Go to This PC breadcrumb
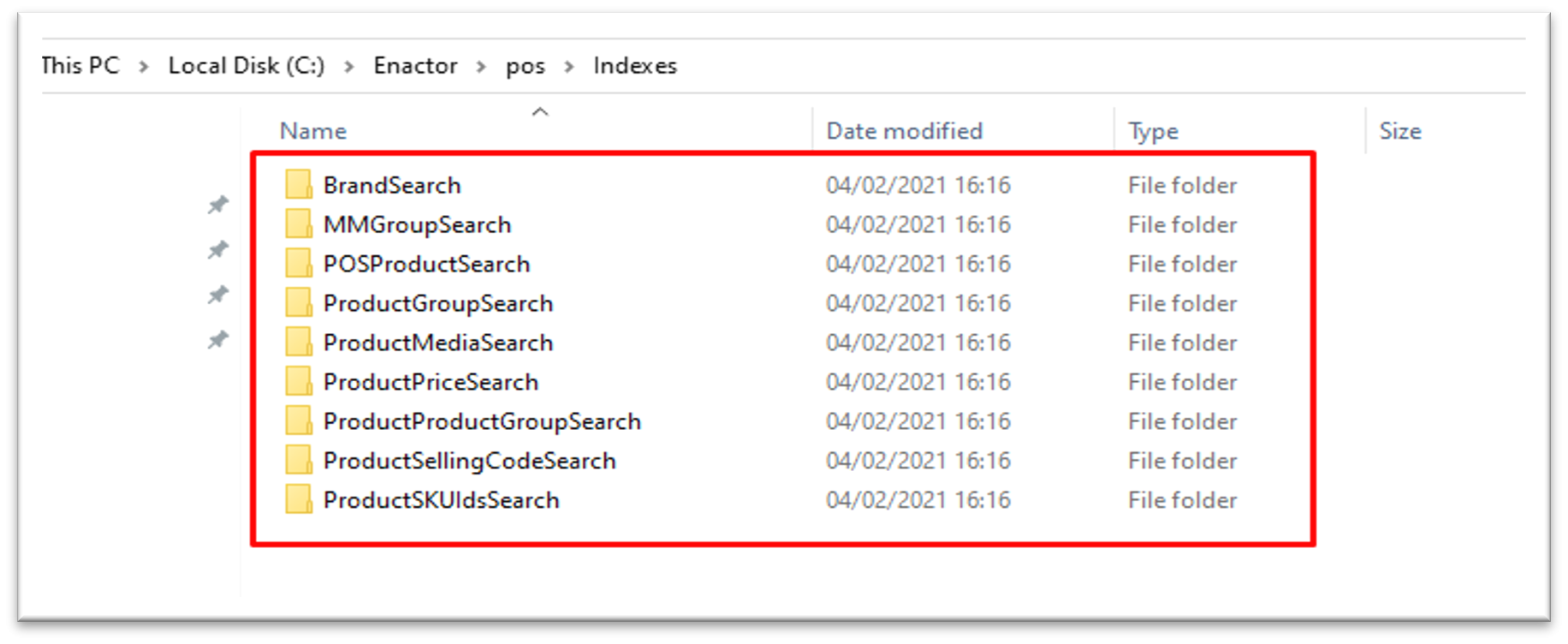Screen dimensions: 1568x644 (80, 66)
